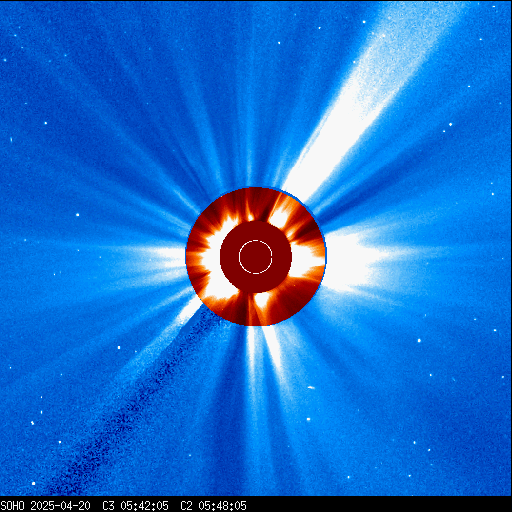The width and height of the screenshot is (512, 512).
Task: Click the C3 05:42:05 timestamp label
Action: [x=135, y=506]
